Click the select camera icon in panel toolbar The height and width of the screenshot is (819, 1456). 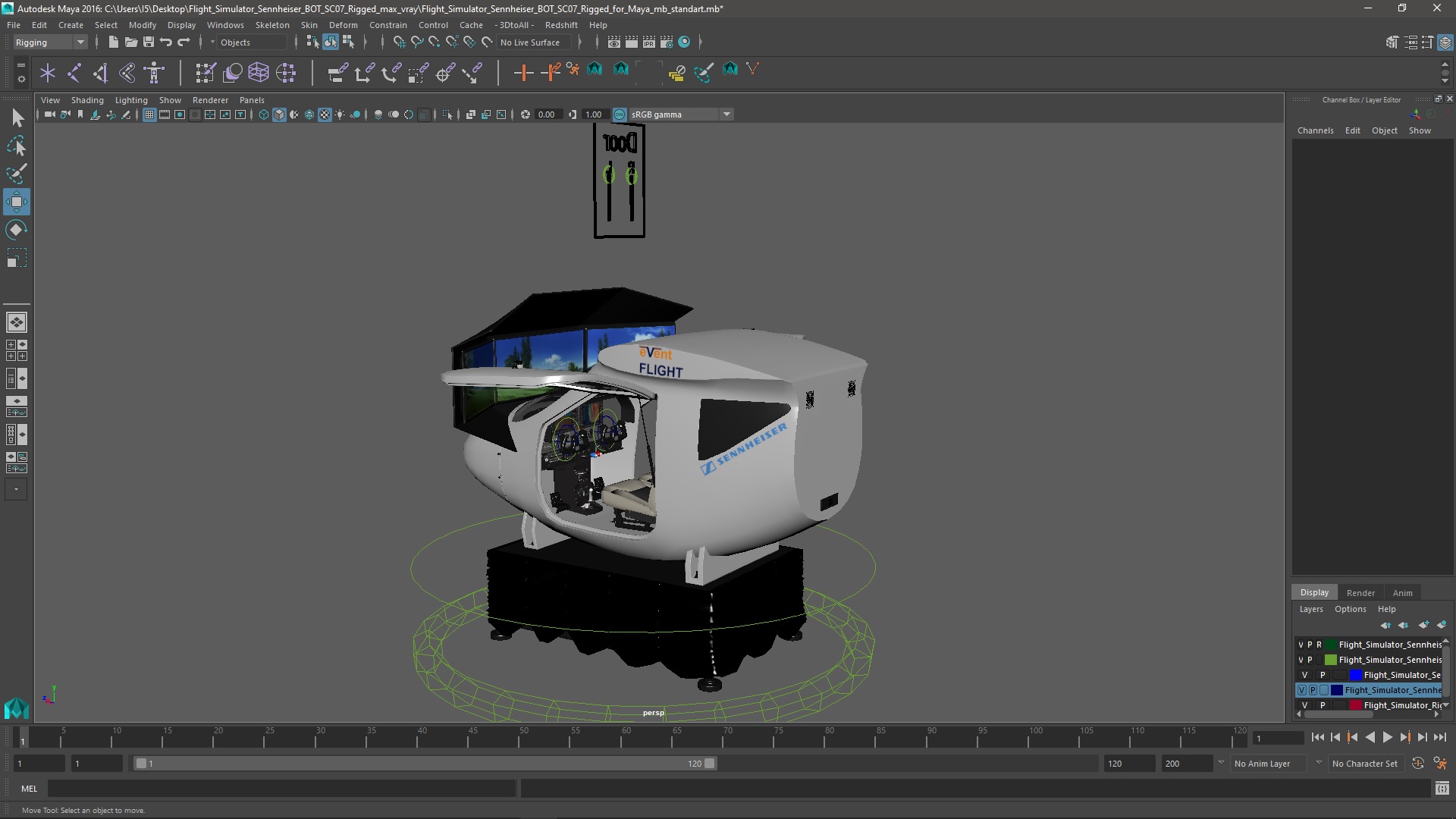point(49,115)
